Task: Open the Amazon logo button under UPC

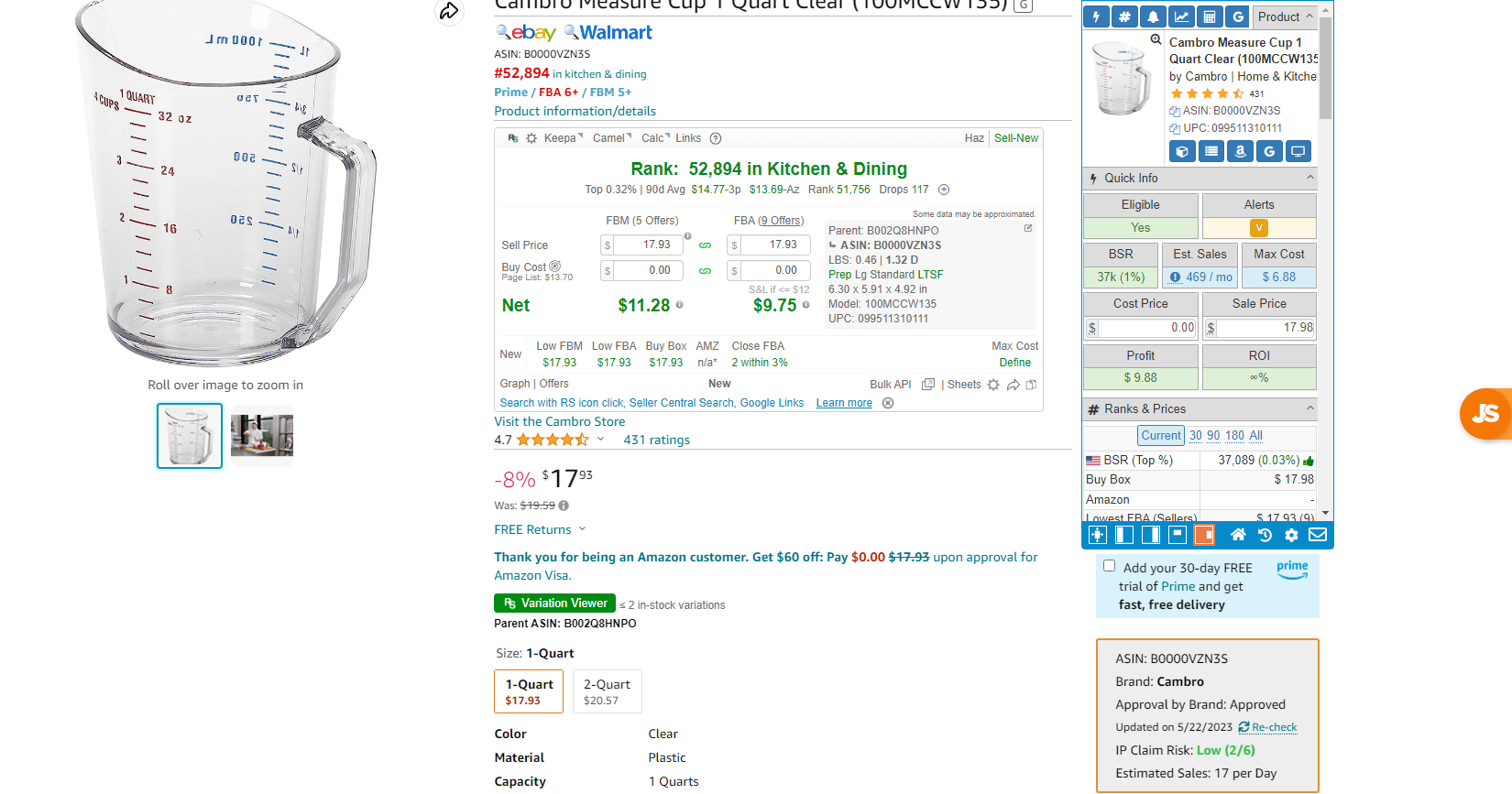Action: [x=1240, y=151]
